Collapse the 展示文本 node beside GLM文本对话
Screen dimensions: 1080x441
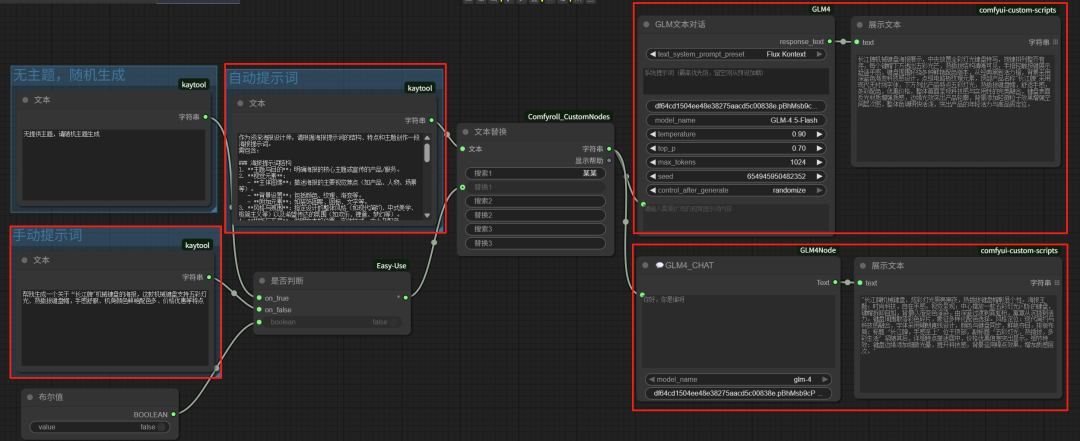[859, 25]
